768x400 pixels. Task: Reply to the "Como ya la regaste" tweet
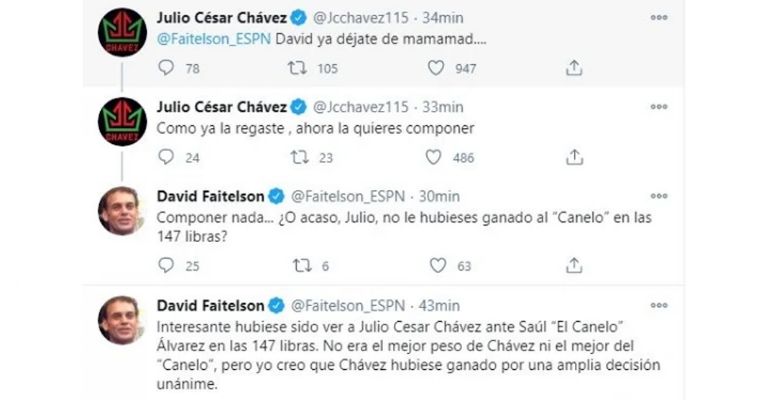click(166, 157)
